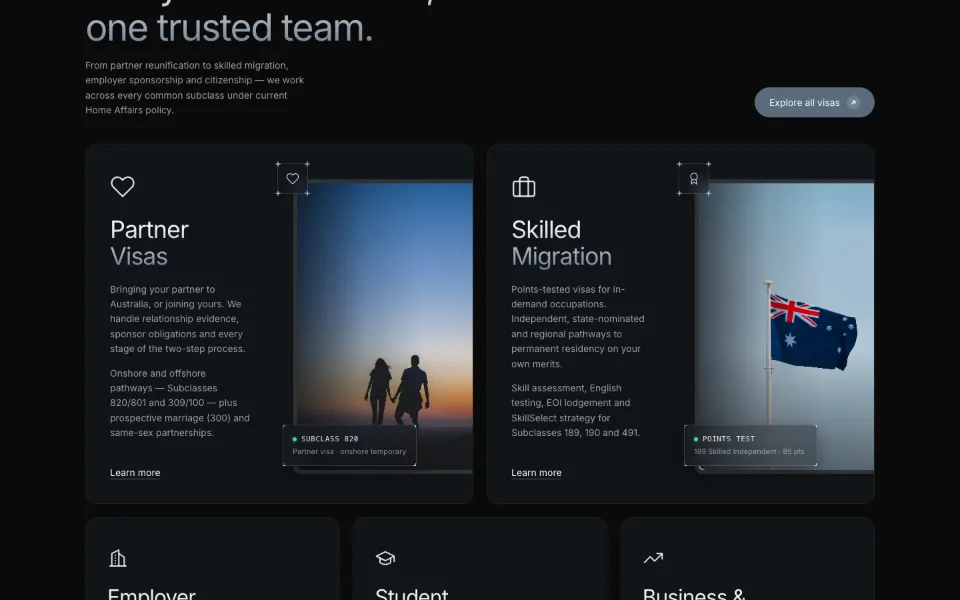Open the Employer card heading
The width and height of the screenshot is (960, 600).
(152, 593)
